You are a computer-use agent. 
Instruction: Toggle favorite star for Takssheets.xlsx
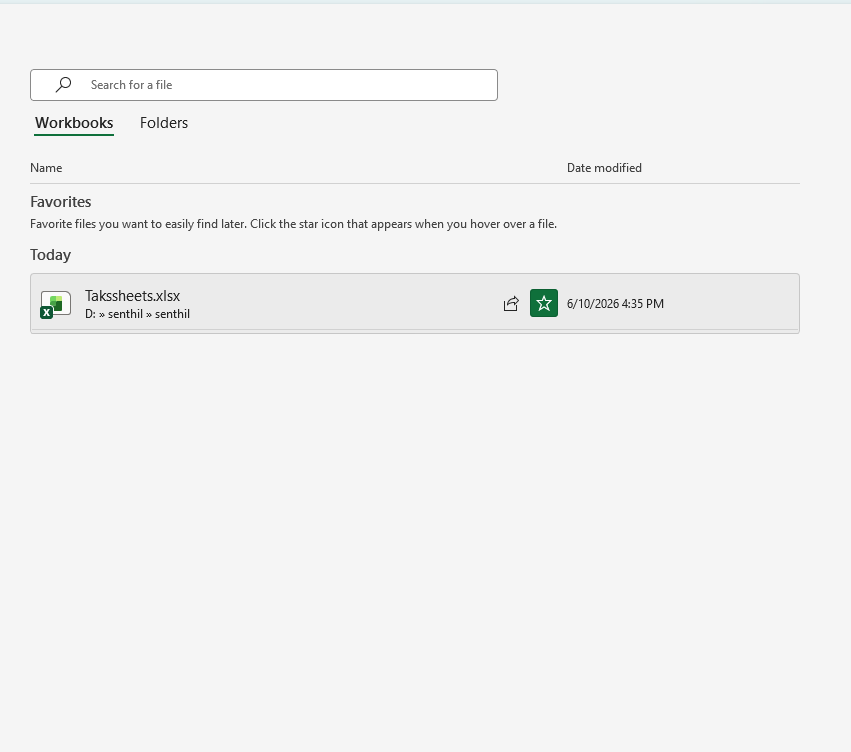point(544,303)
